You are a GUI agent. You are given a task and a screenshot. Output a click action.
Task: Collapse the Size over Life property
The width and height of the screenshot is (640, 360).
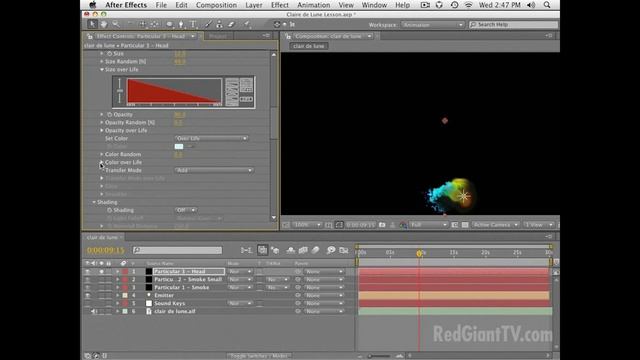point(102,70)
